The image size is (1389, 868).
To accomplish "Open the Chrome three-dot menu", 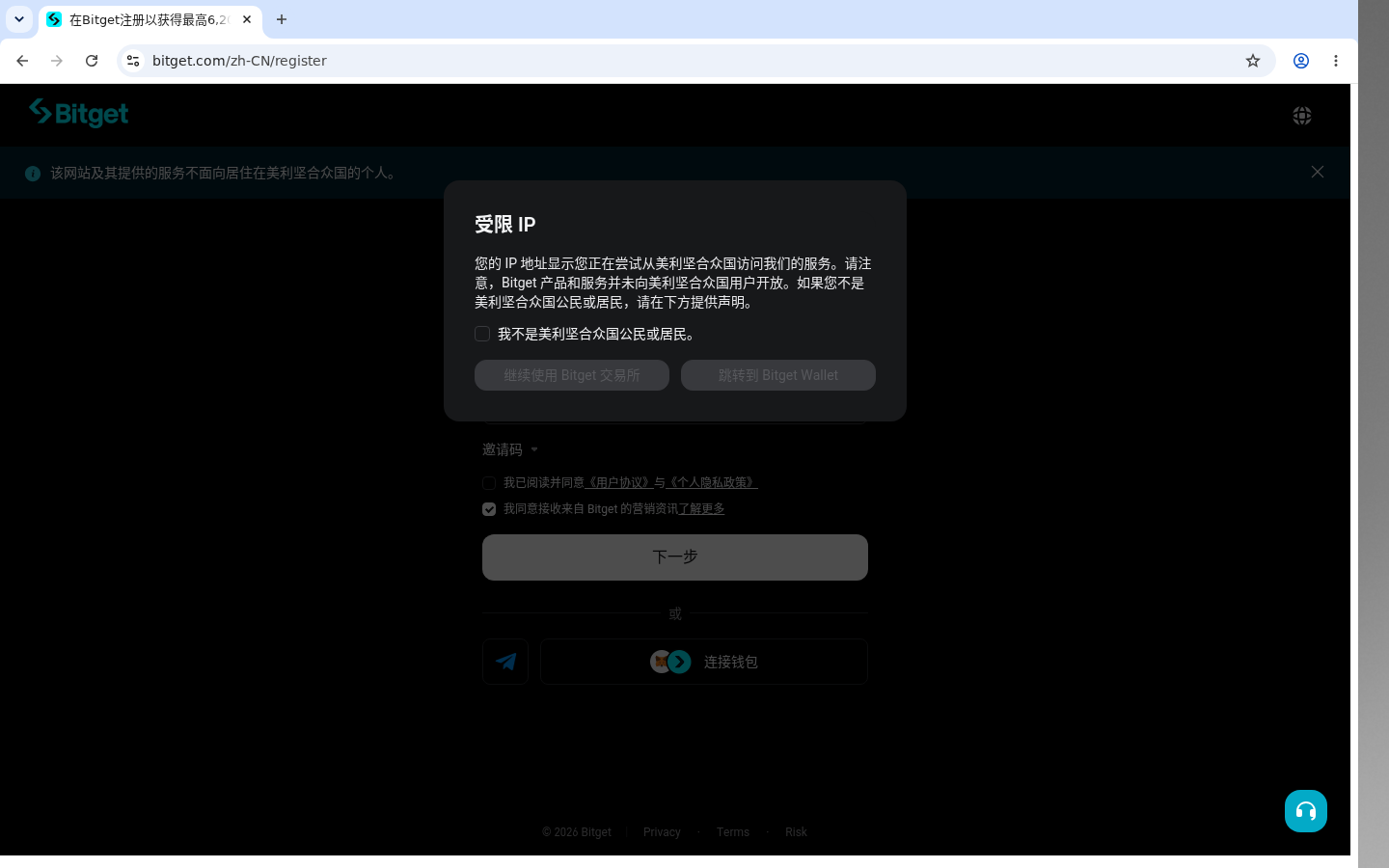I will point(1336,61).
